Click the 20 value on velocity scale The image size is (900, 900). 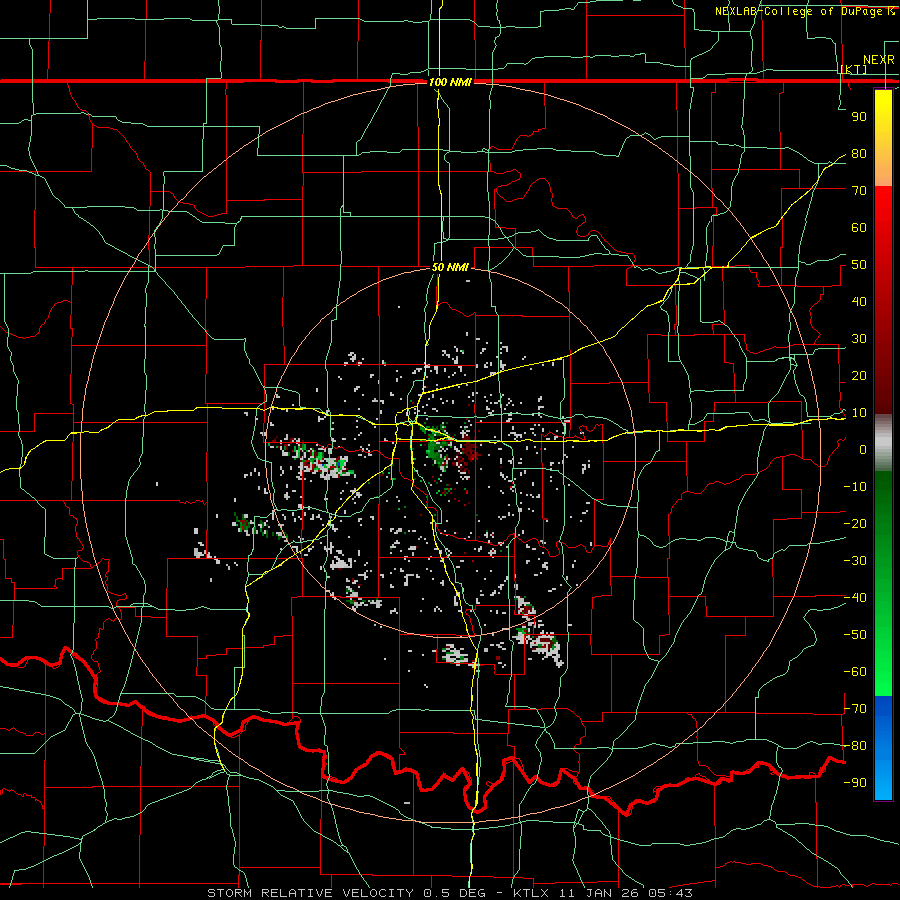(x=859, y=376)
